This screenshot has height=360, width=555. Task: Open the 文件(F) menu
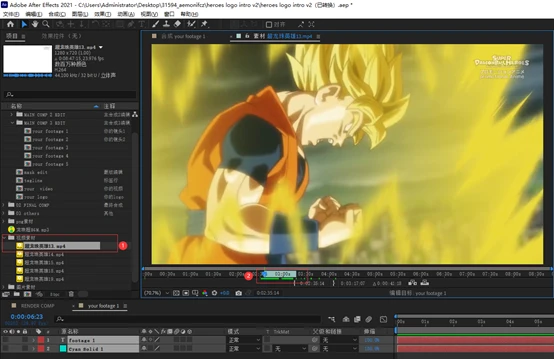pos(11,14)
